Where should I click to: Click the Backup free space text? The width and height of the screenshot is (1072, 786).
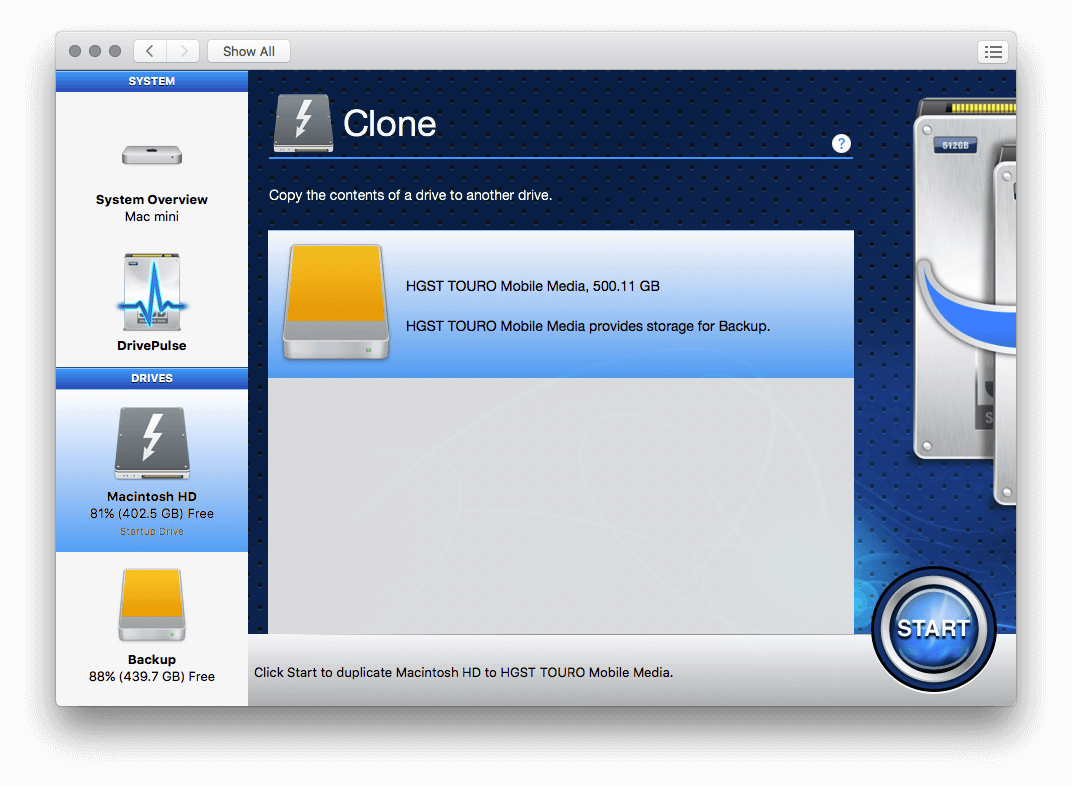pyautogui.click(x=151, y=676)
